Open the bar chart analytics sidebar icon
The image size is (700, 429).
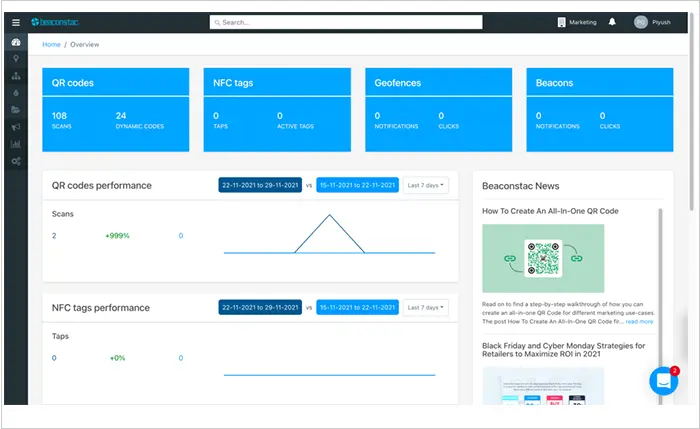(16, 144)
